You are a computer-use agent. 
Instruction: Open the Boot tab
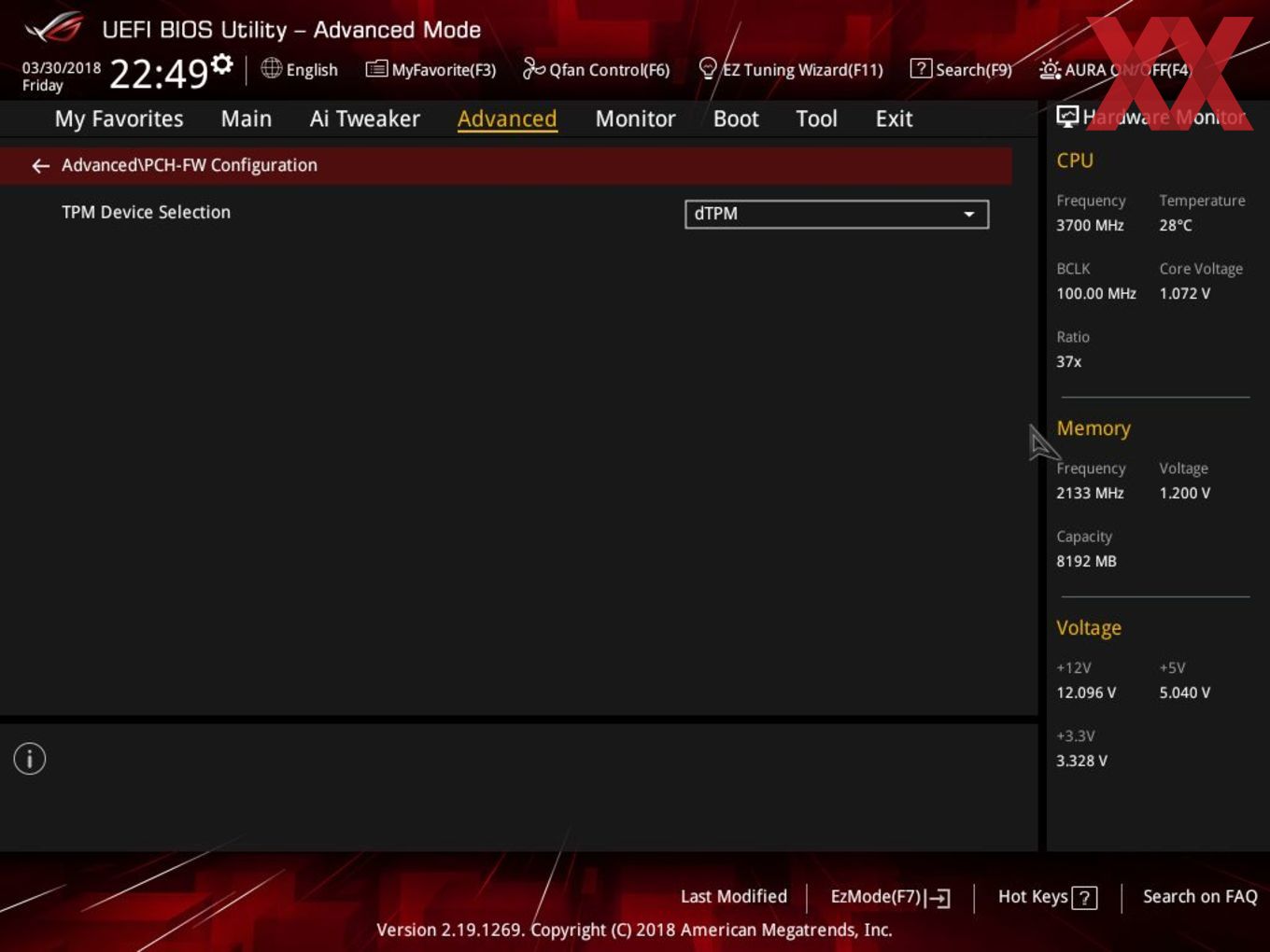pyautogui.click(x=736, y=119)
